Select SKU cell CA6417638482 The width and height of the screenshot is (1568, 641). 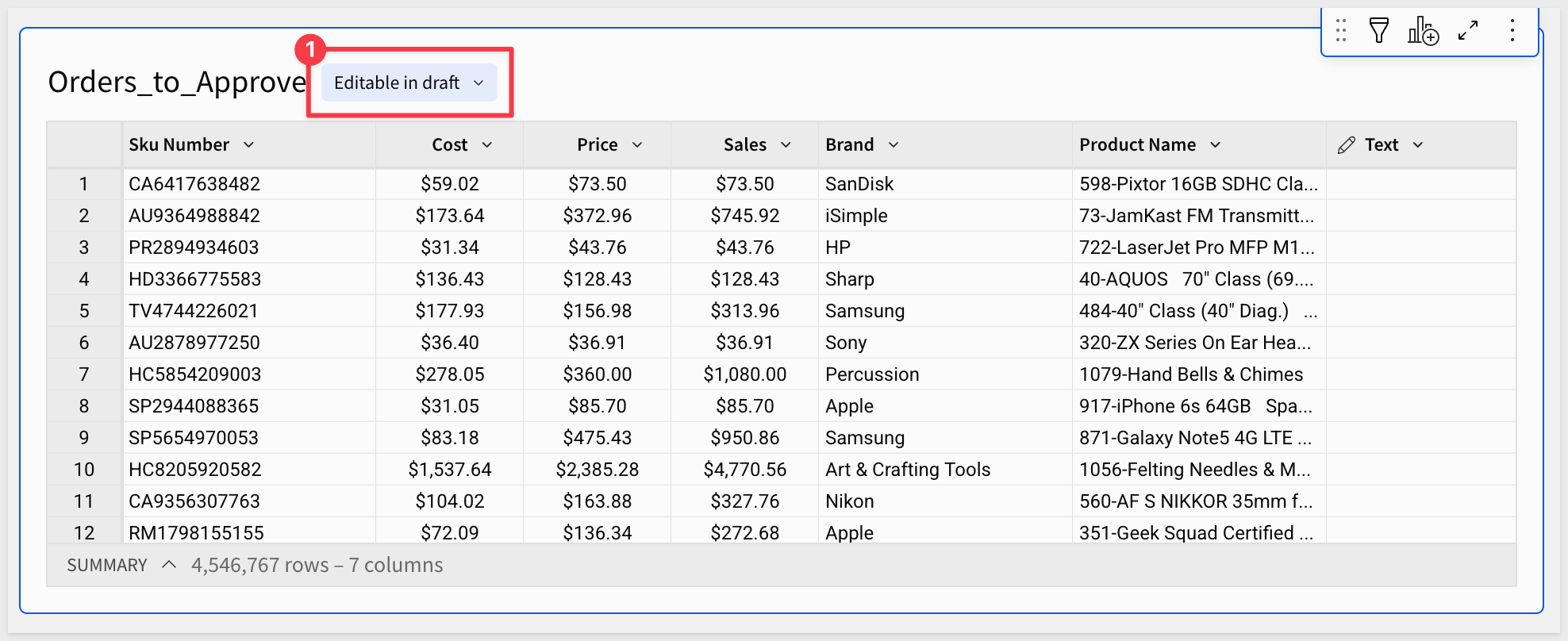[x=194, y=184]
